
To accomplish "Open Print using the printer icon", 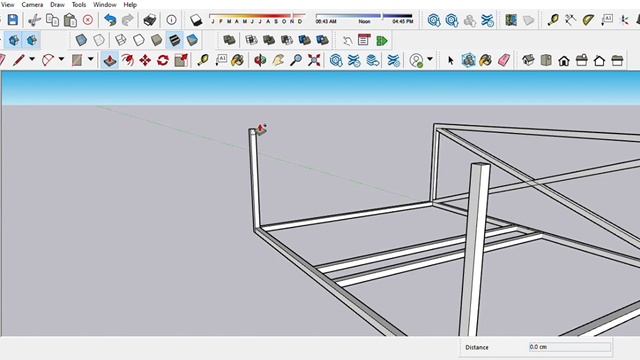I will coord(150,20).
